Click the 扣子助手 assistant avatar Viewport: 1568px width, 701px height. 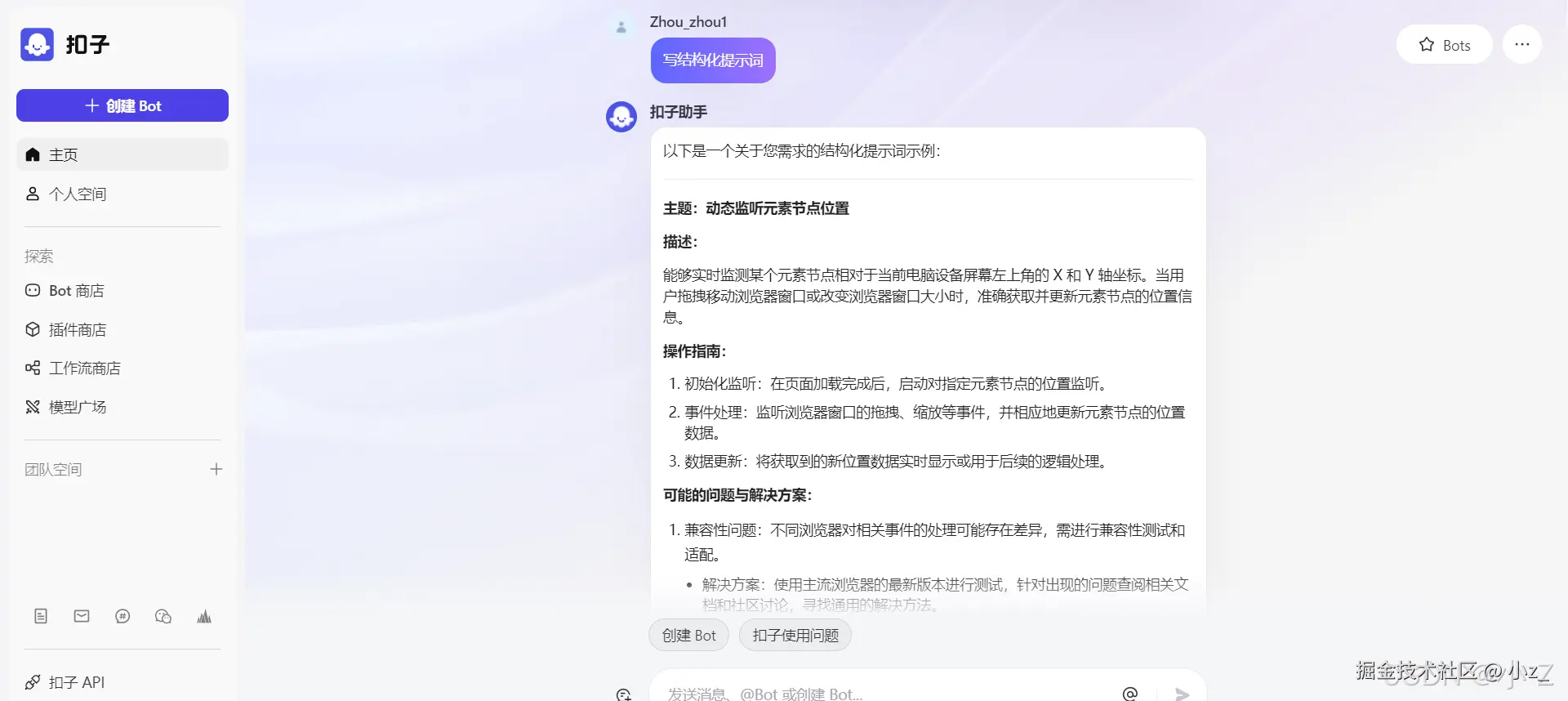pos(621,117)
